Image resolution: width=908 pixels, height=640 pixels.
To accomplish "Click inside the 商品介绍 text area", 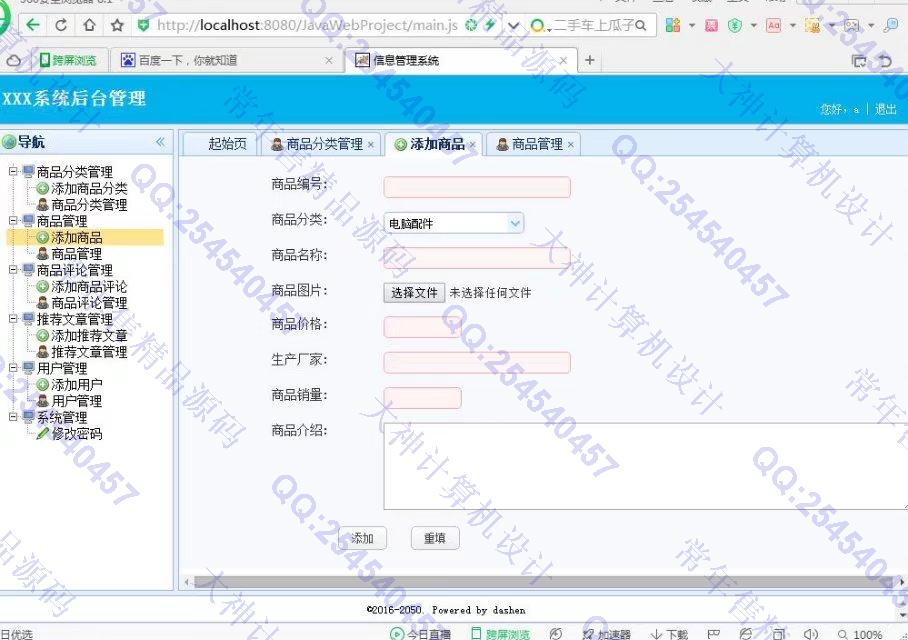I will click(645, 466).
